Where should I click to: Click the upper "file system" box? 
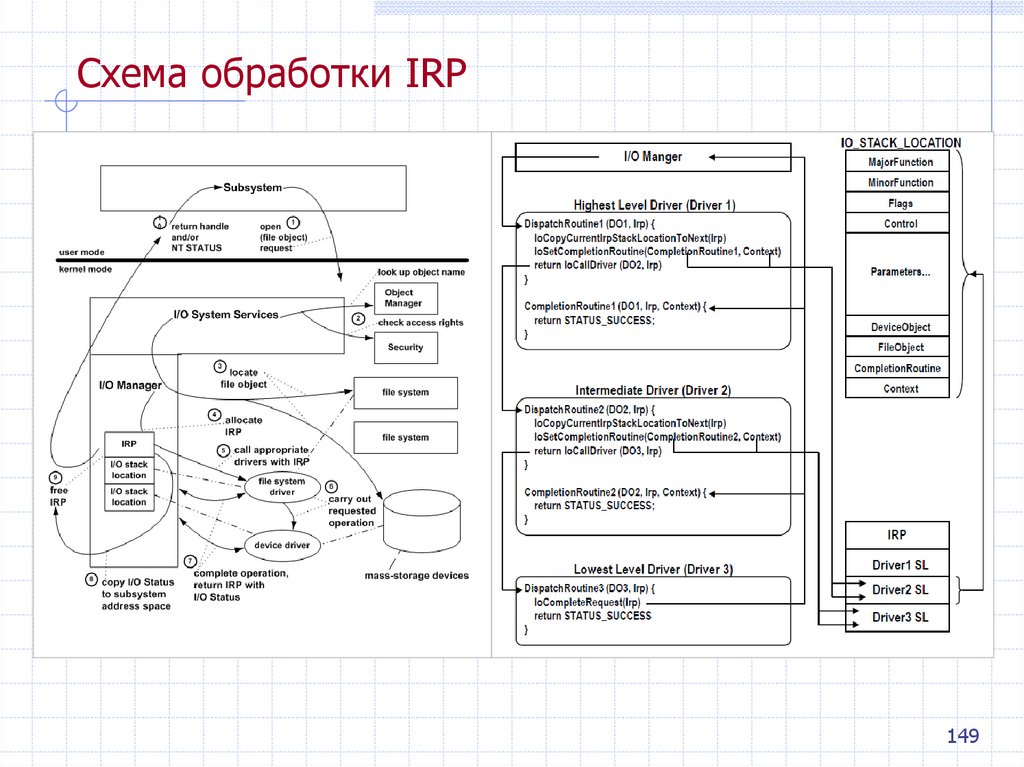pos(406,393)
